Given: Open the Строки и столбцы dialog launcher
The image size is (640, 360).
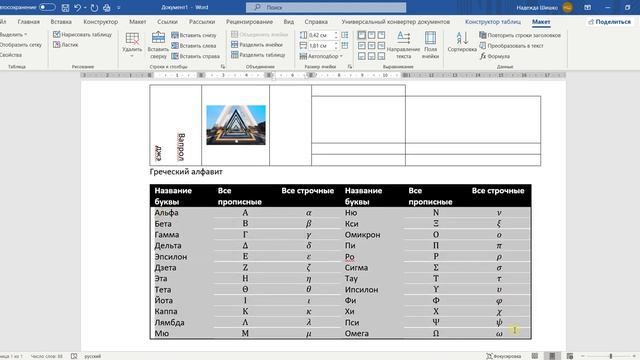Looking at the screenshot, I should click(223, 67).
